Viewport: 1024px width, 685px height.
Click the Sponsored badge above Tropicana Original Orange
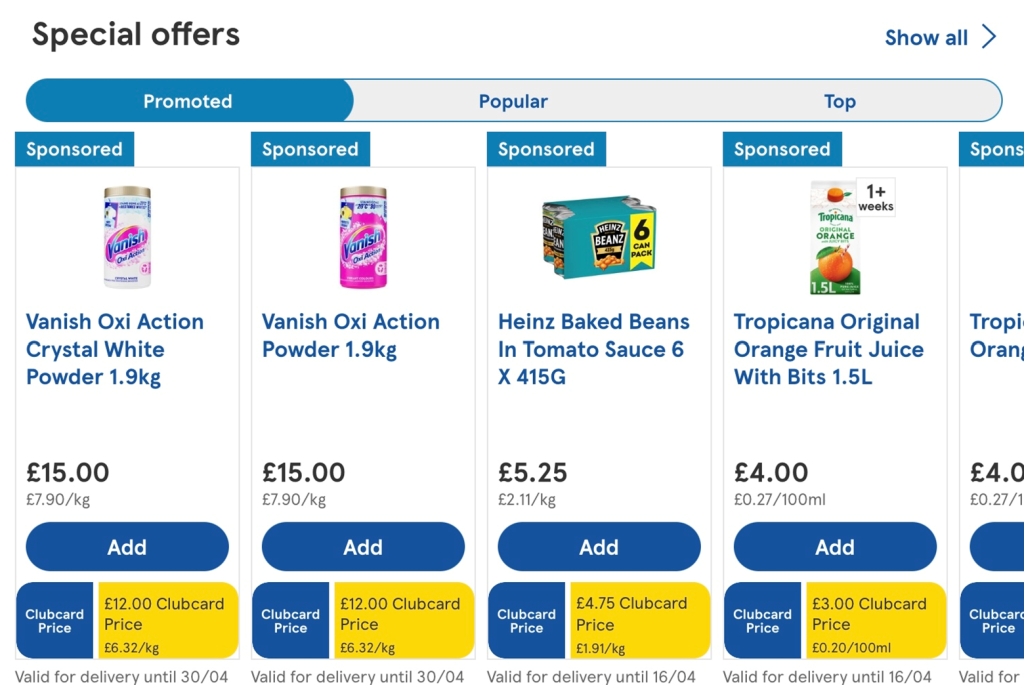coord(782,149)
